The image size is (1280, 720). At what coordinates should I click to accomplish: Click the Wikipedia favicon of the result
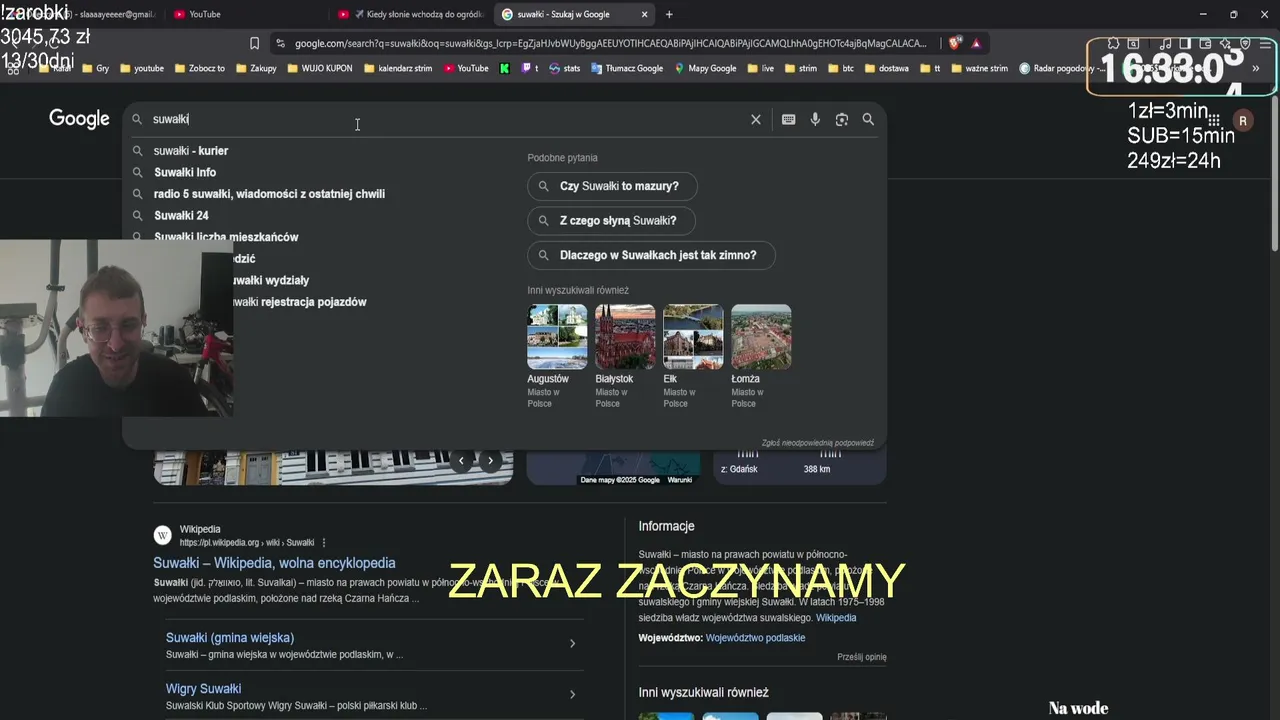(x=163, y=535)
